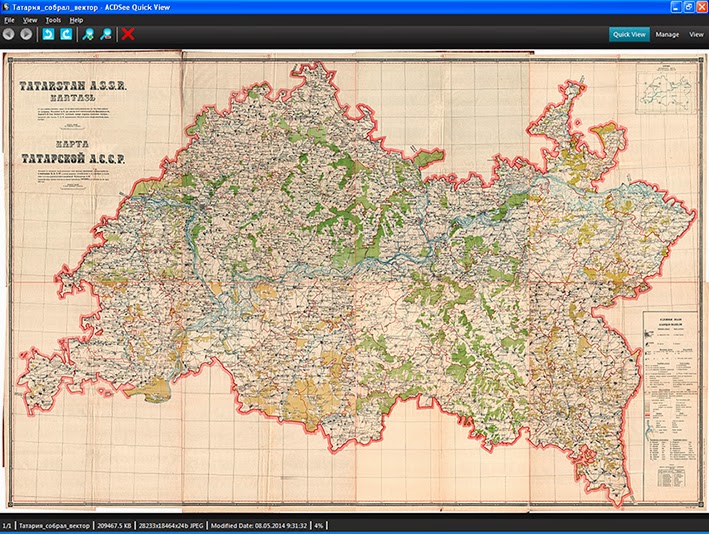Open the View menu in the menu bar
The width and height of the screenshot is (709, 534).
30,20
